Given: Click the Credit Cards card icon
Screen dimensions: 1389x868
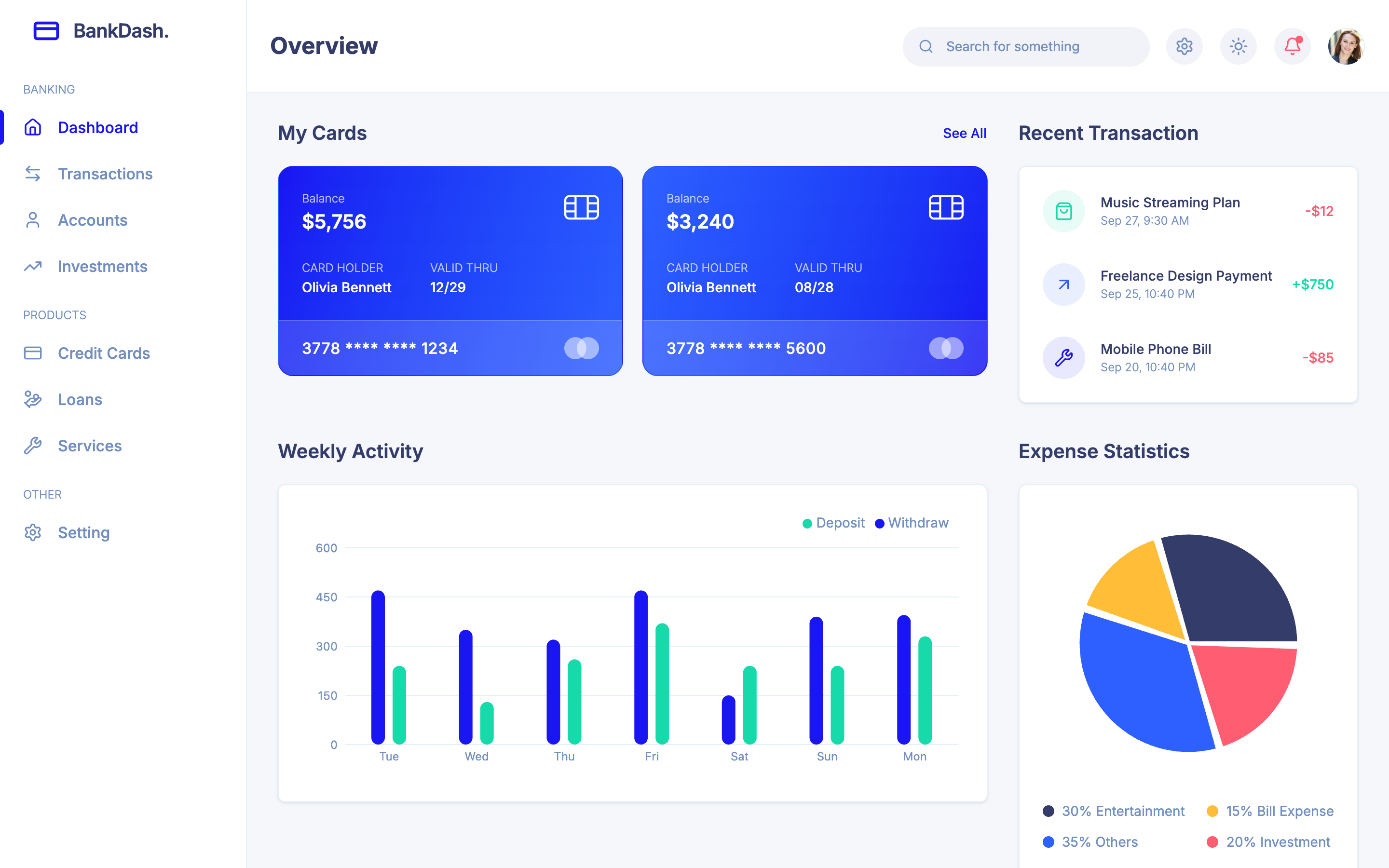Looking at the screenshot, I should pyautogui.click(x=33, y=353).
